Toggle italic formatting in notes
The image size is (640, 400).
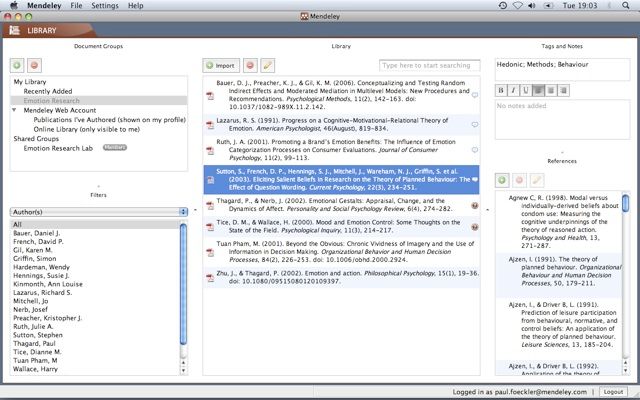click(513, 91)
